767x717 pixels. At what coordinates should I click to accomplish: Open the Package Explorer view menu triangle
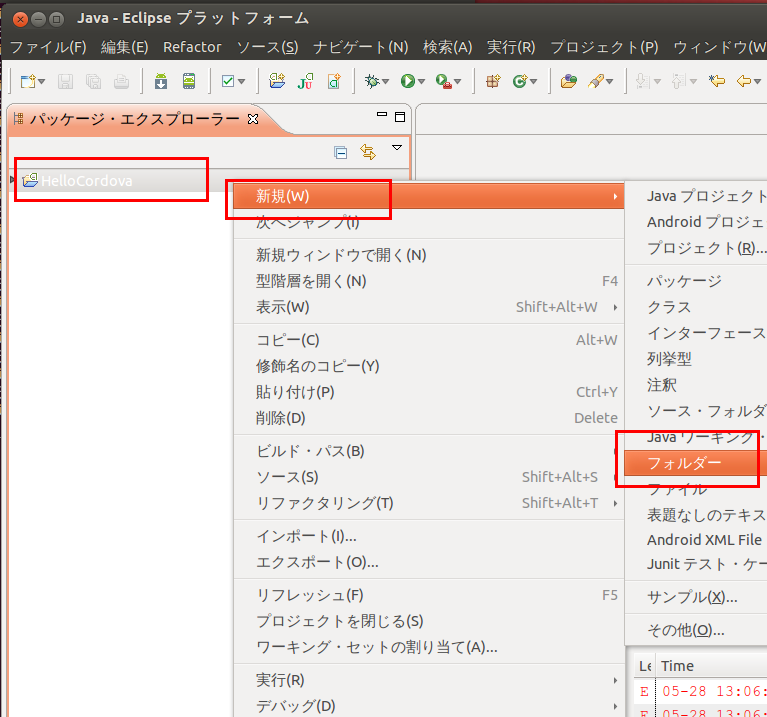(x=397, y=148)
